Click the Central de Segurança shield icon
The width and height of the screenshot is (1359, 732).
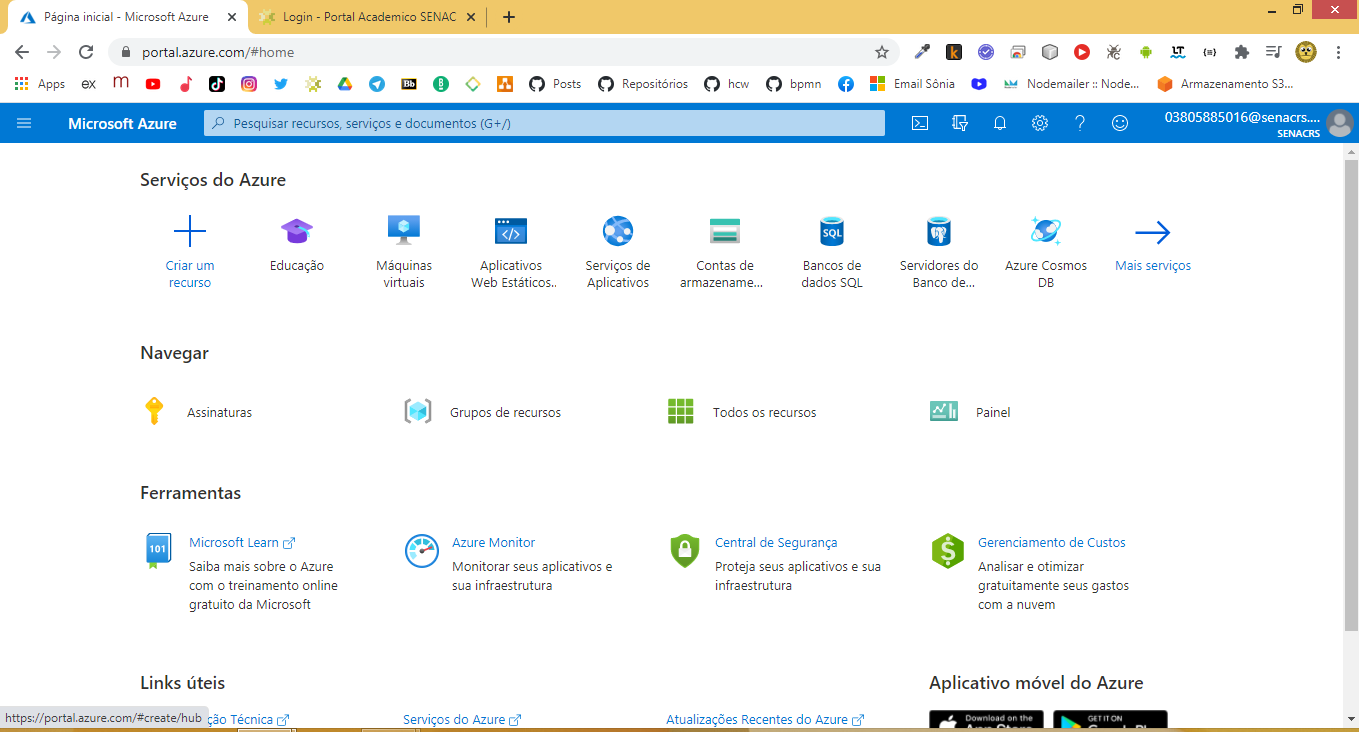[x=684, y=551]
